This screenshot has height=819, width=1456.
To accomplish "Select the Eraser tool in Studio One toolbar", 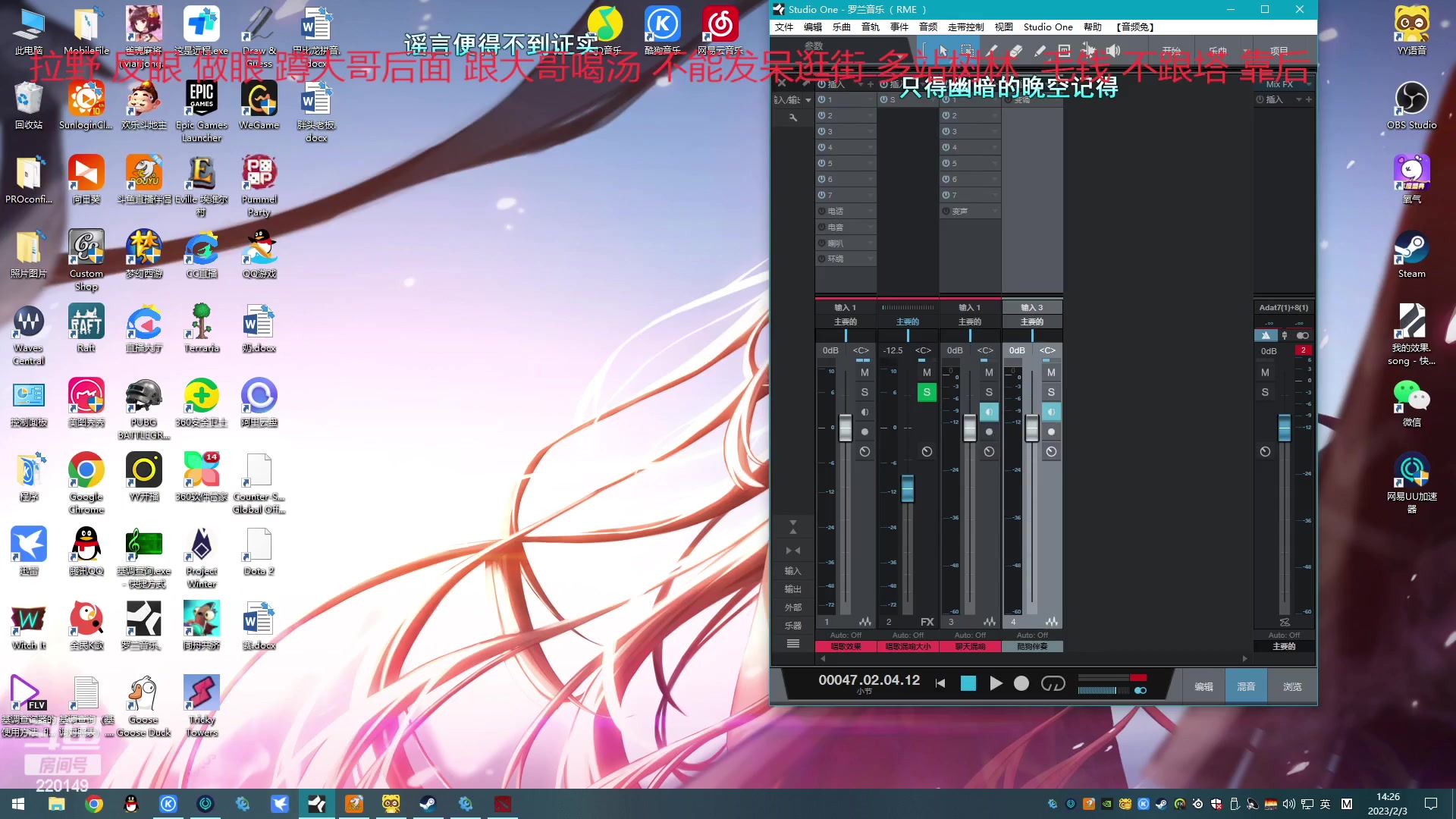I will [1016, 51].
